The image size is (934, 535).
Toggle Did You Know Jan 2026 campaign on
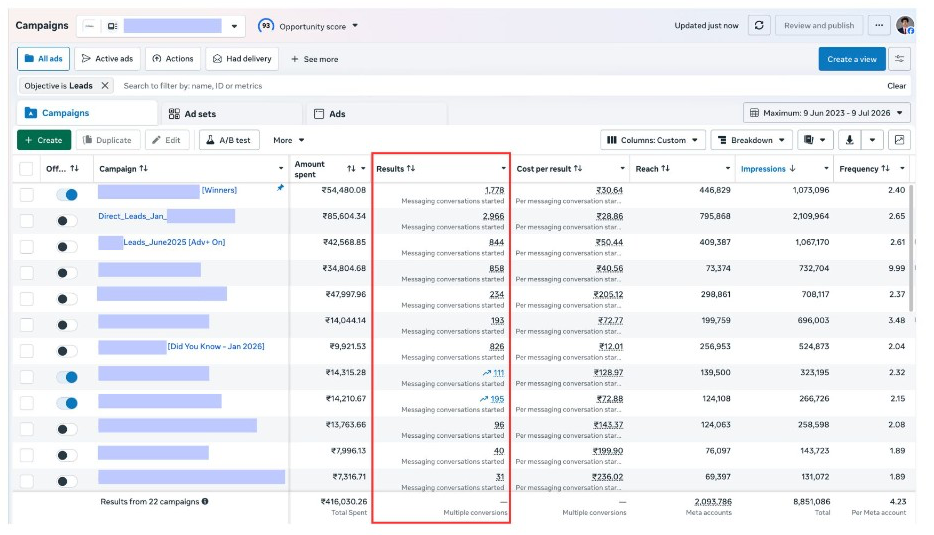(x=67, y=351)
